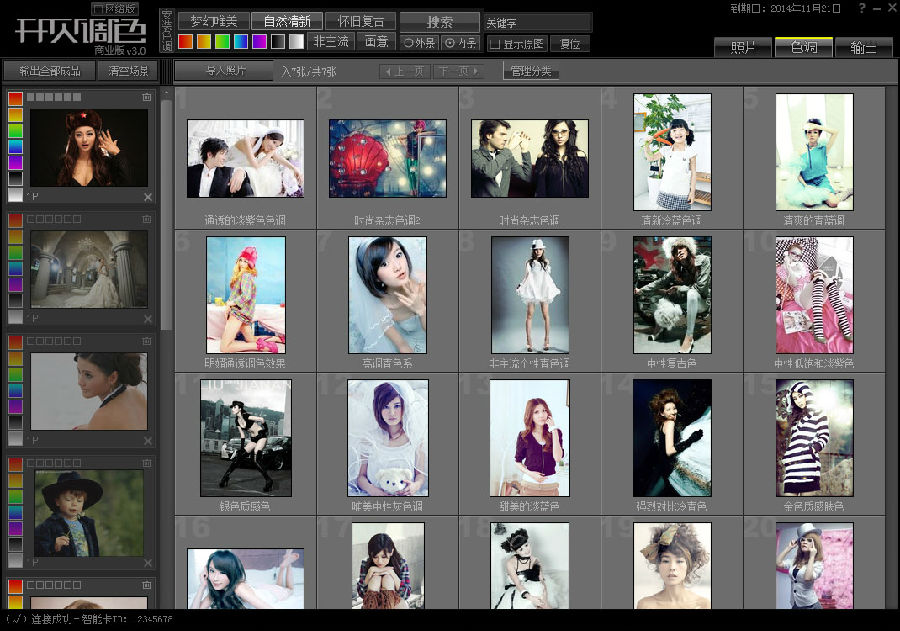Screen dimensions: 900x631
Task: Delete the first scene with its trash icon
Action: 147,97
